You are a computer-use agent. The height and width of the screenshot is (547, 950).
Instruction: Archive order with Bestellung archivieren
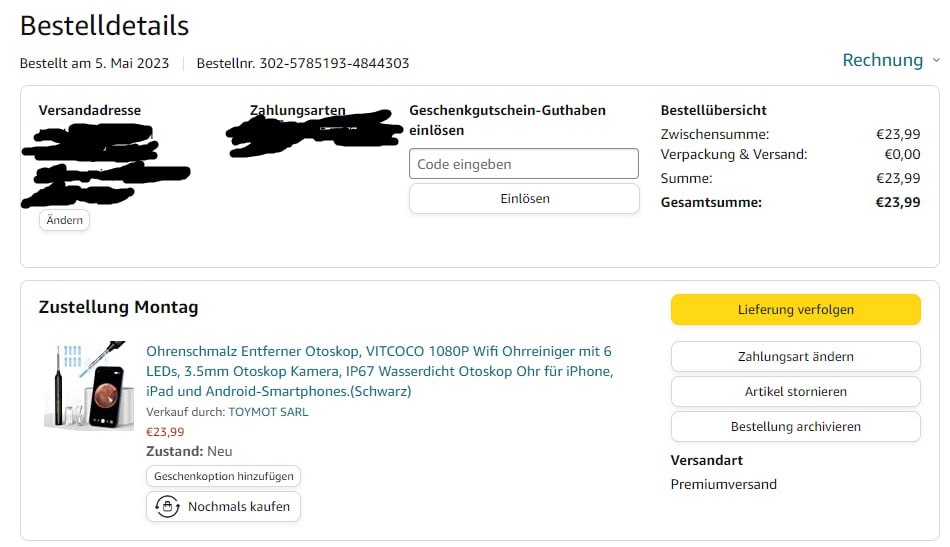pos(796,427)
